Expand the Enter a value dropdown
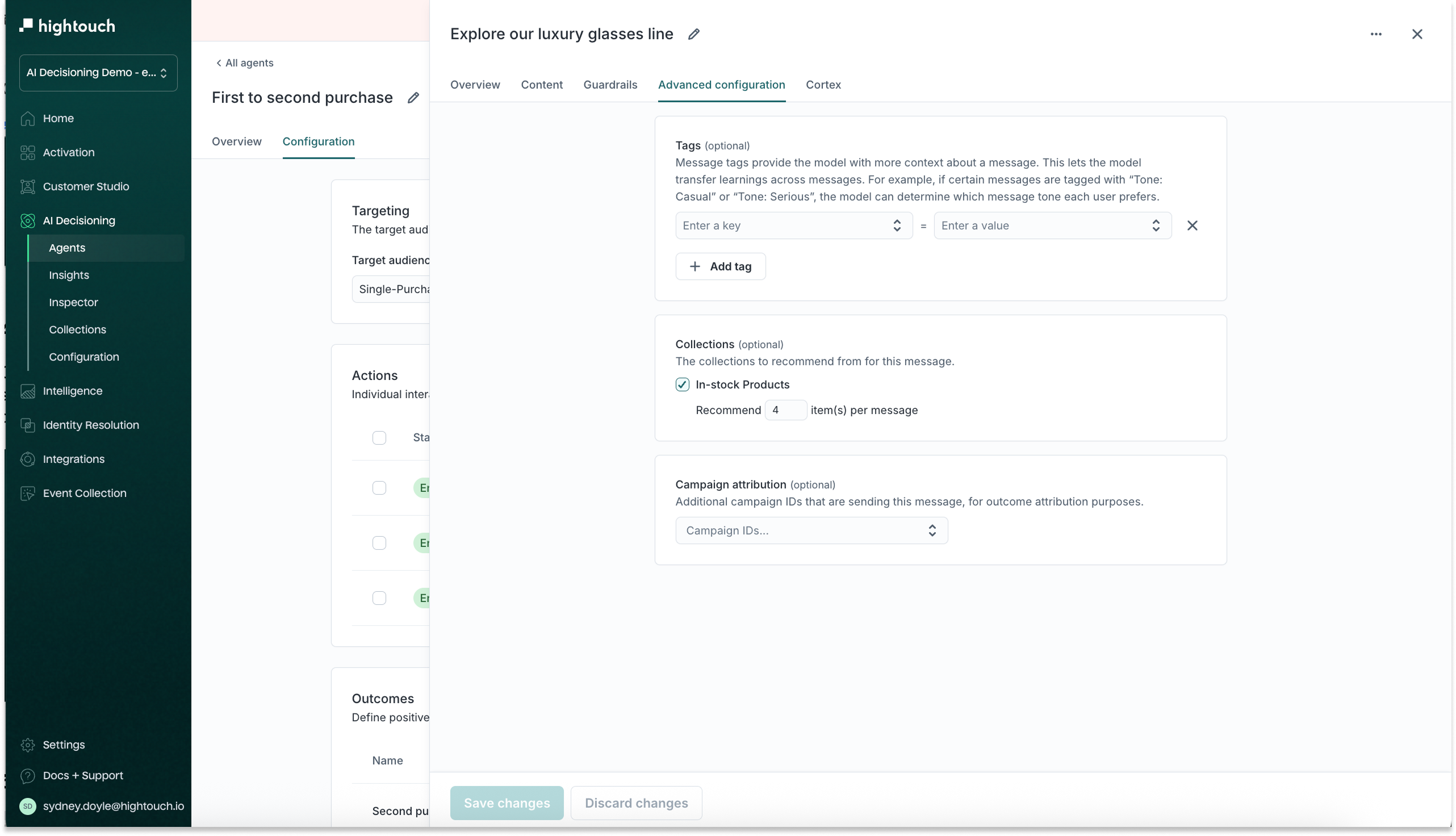The width and height of the screenshot is (1456, 836). (x=1051, y=225)
